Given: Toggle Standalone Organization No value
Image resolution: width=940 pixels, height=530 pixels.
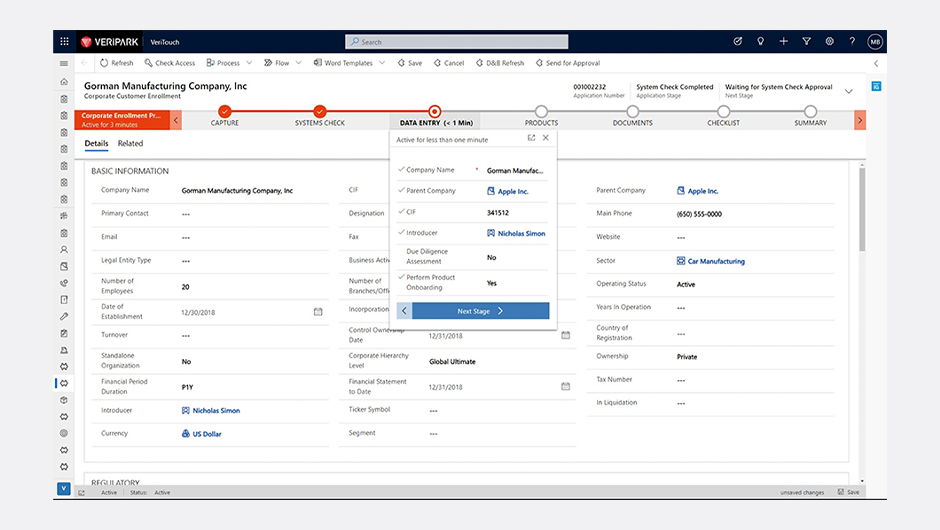Looking at the screenshot, I should point(186,362).
